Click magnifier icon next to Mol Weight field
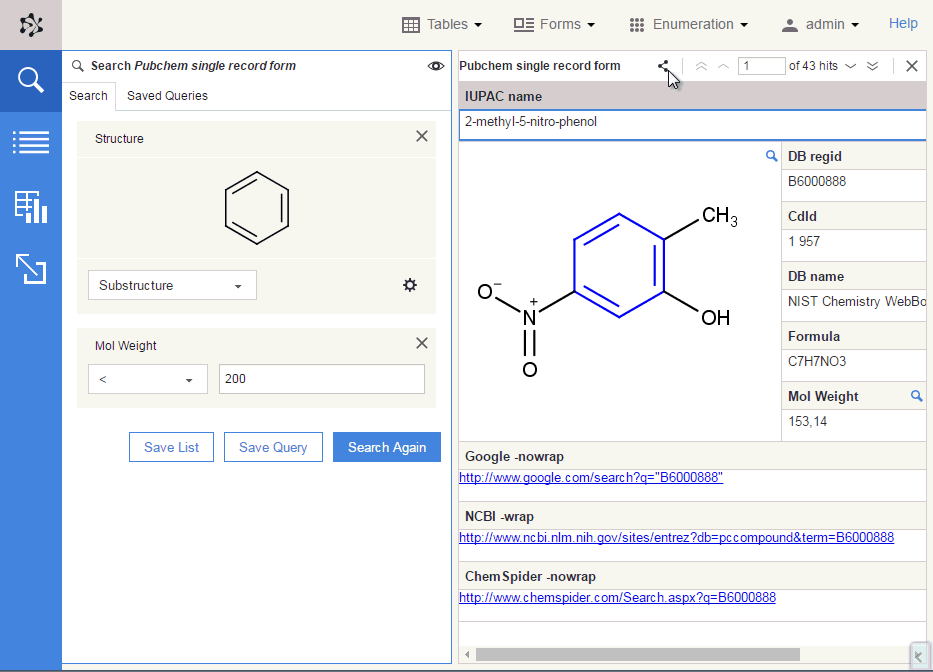933x672 pixels. point(916,396)
